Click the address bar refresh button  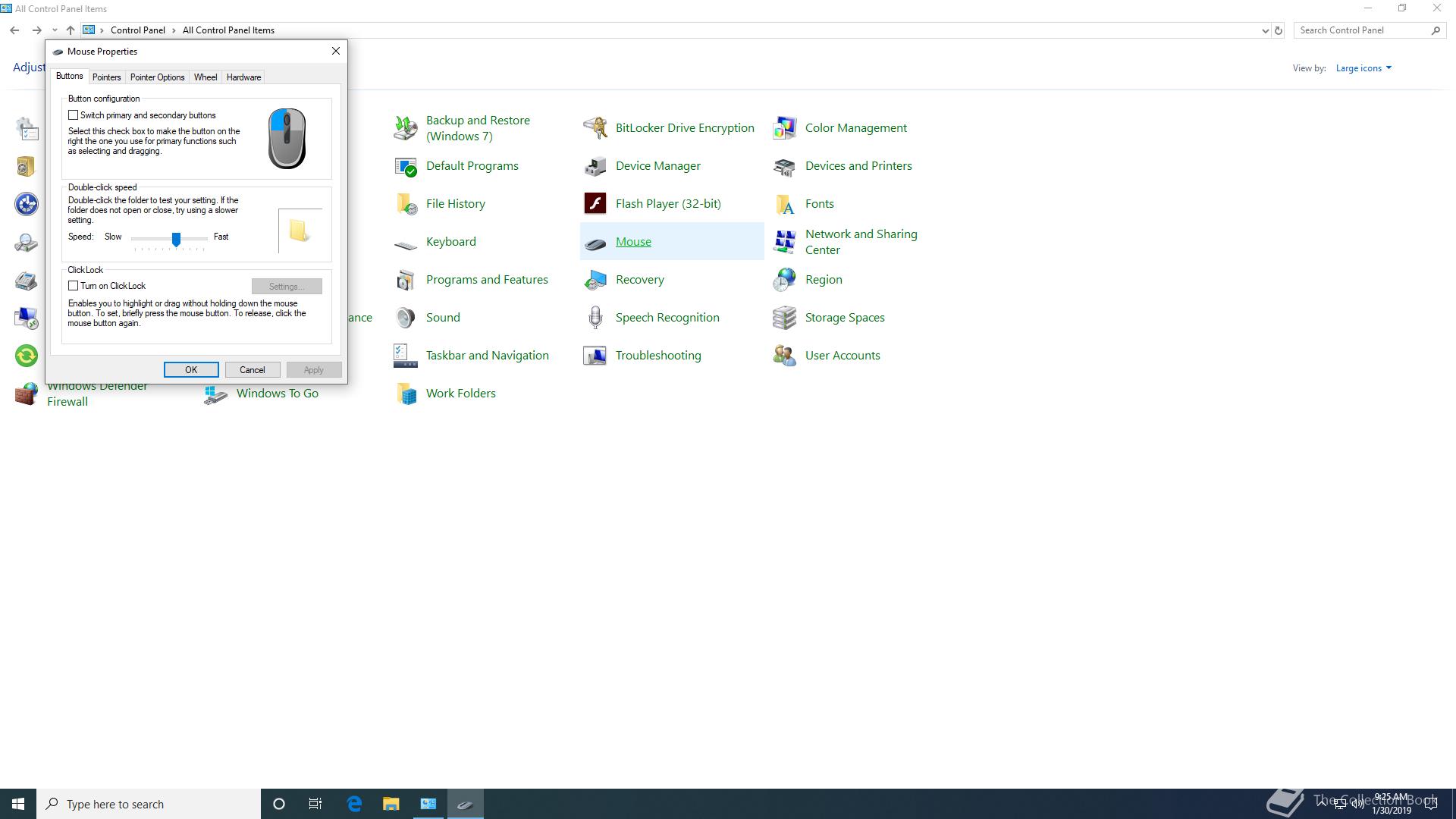[x=1279, y=30]
